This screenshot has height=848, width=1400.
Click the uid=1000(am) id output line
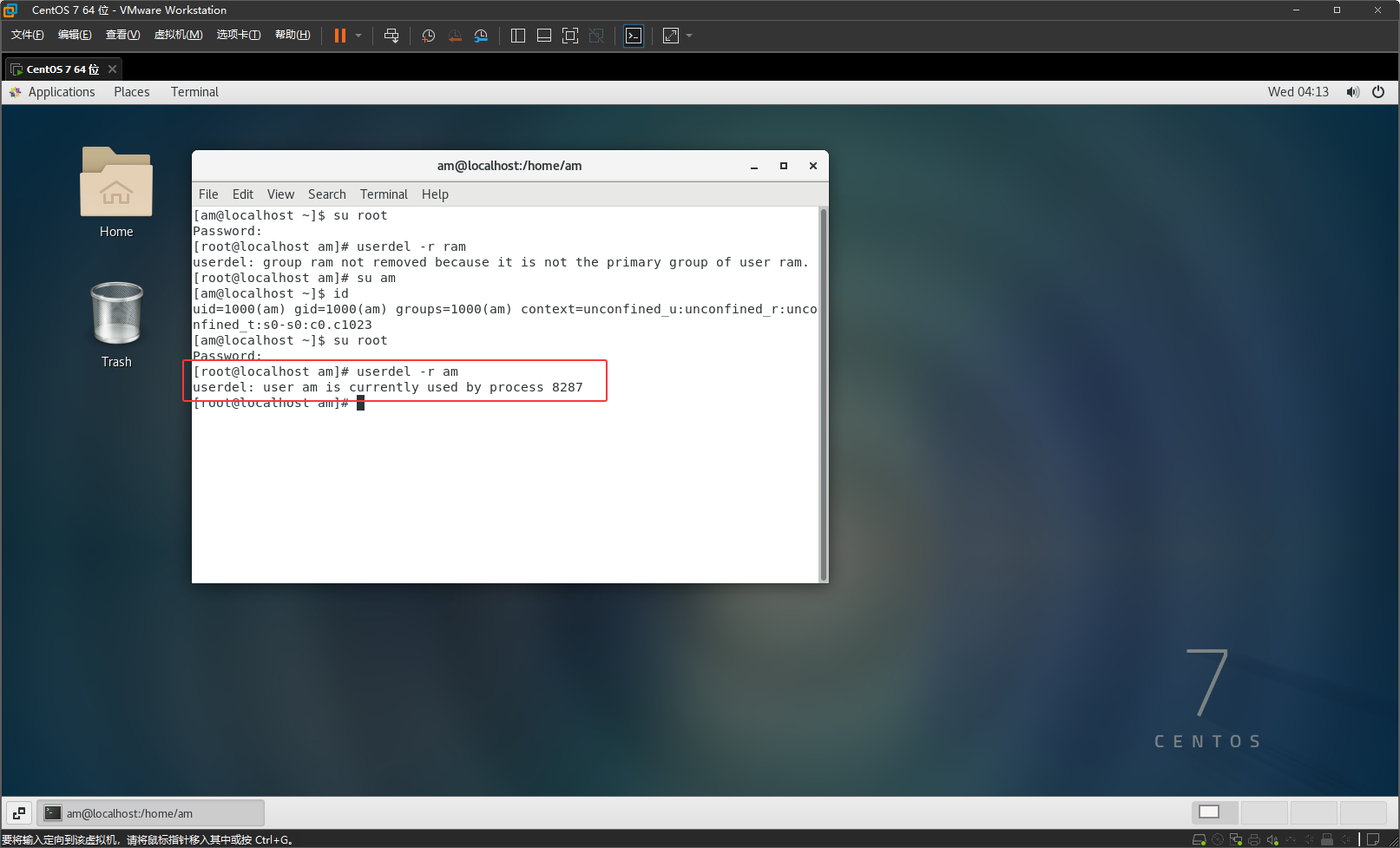tap(505, 317)
